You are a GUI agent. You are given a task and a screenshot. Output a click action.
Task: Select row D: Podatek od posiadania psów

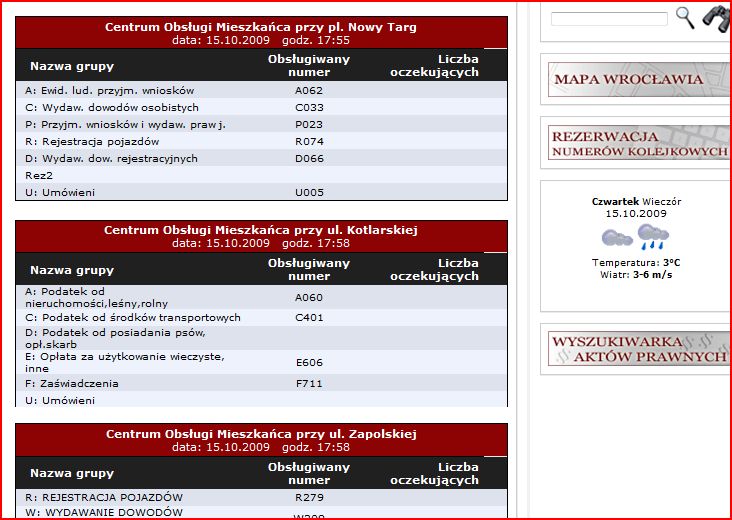261,338
